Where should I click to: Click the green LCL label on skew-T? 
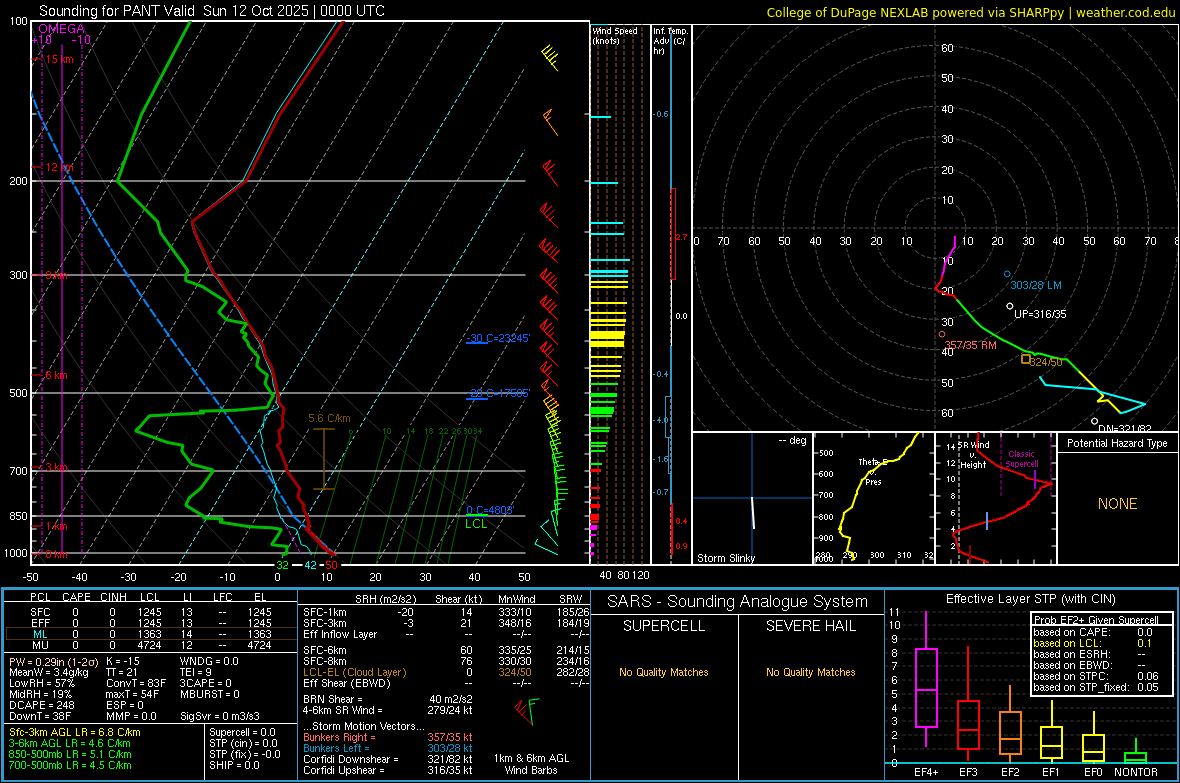tap(476, 524)
